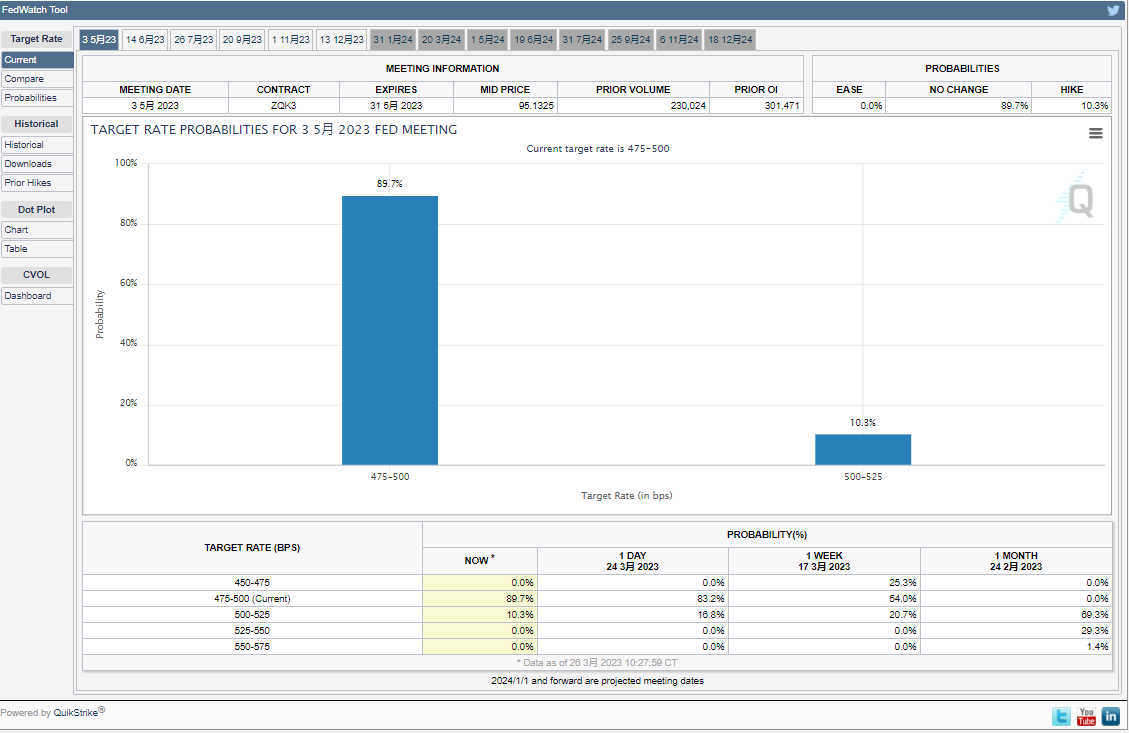Viewport: 1129px width, 733px height.
Task: Switch to the 18 12月24 meeting tab
Action: click(x=730, y=40)
